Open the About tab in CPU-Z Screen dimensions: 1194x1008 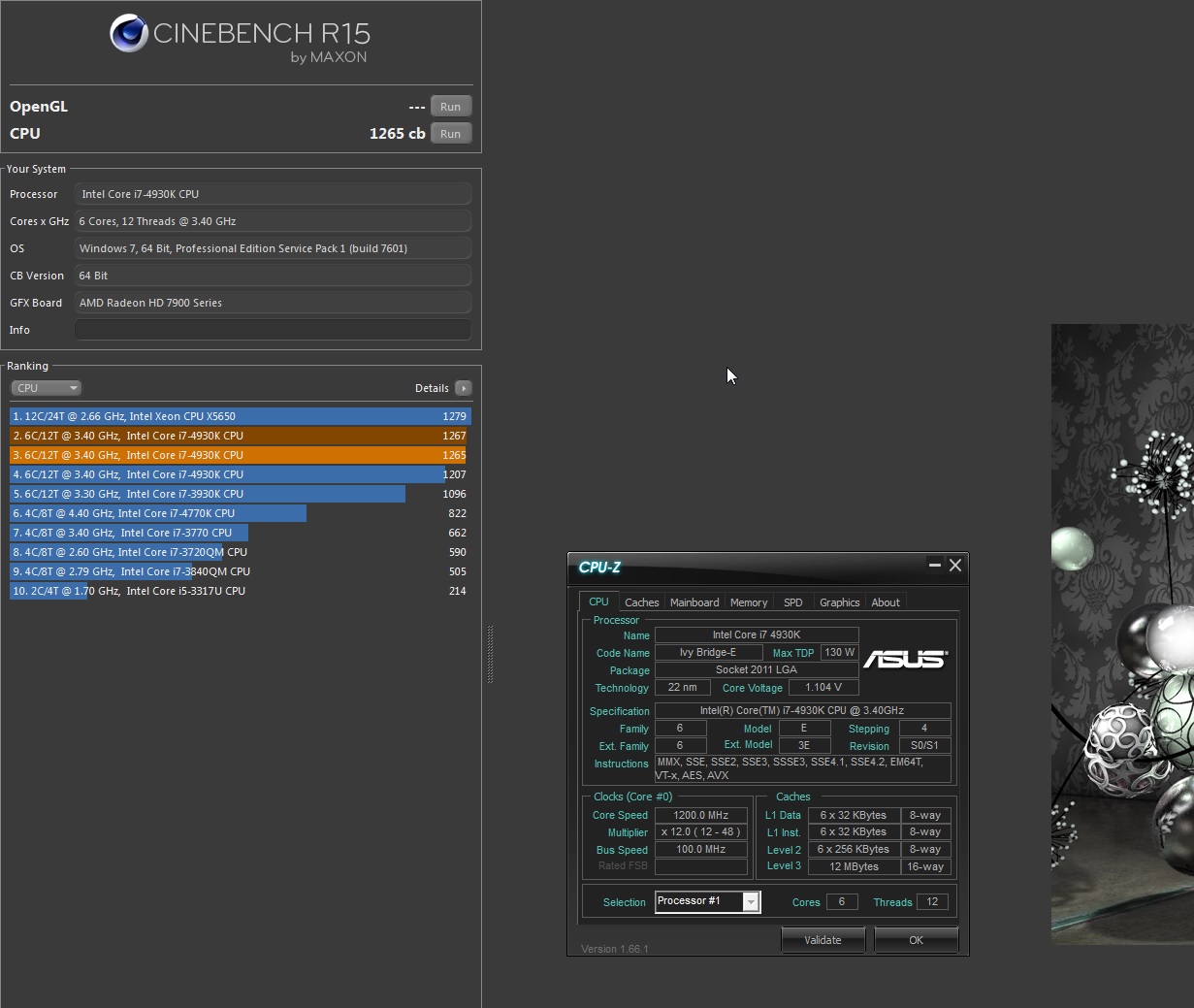tap(886, 602)
